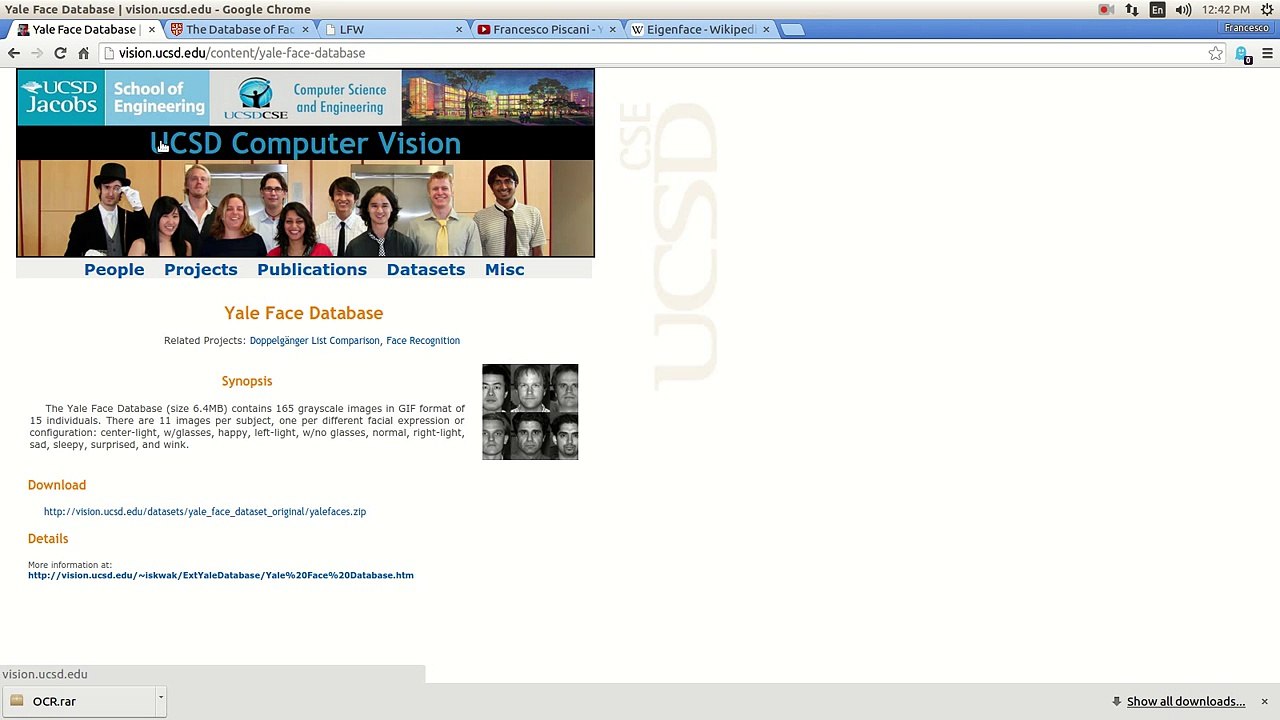Click the Details section heading
The height and width of the screenshot is (720, 1280).
coord(48,539)
